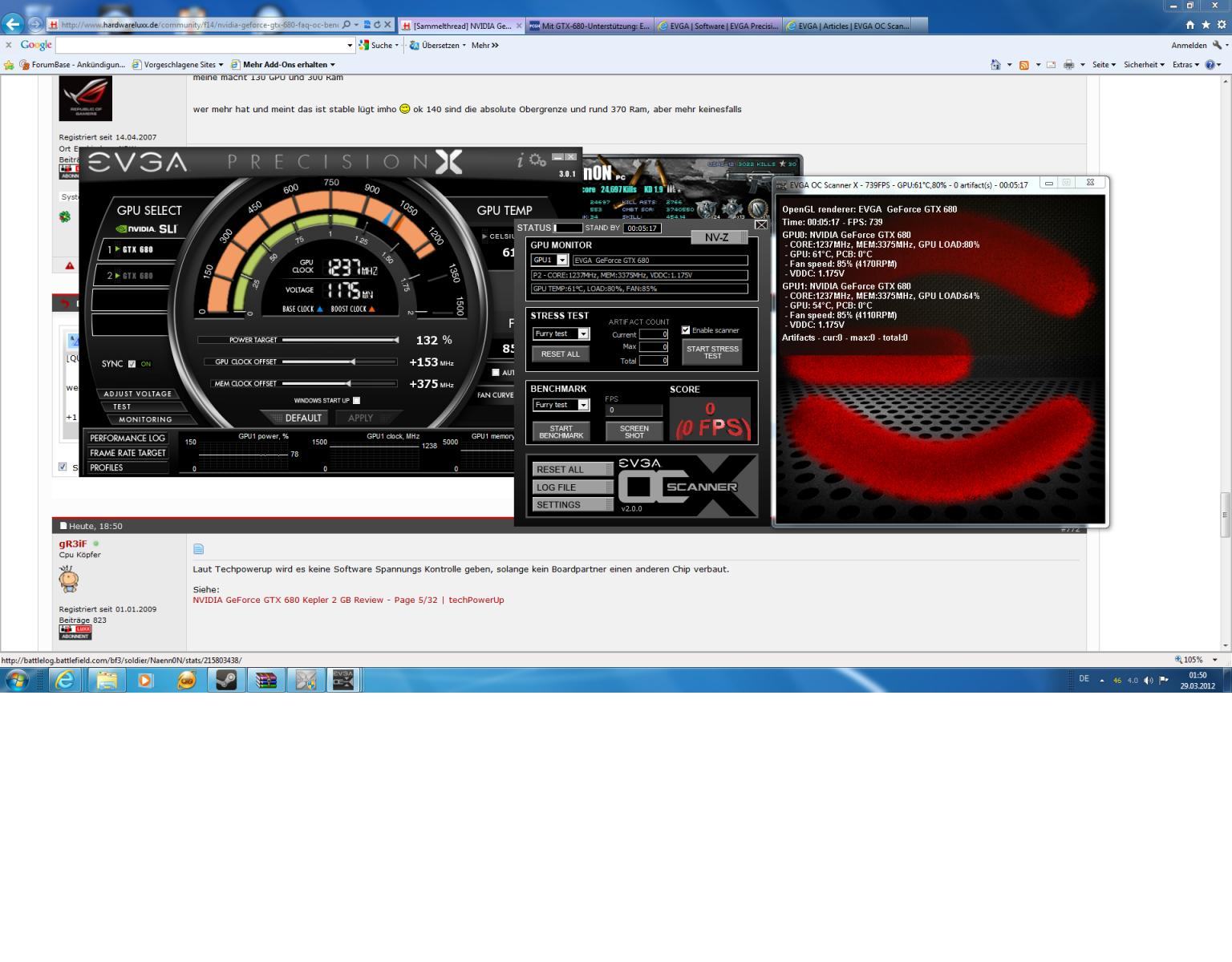The height and width of the screenshot is (962, 1232).
Task: Click the add to favorites bar star icon
Action: tap(10, 65)
